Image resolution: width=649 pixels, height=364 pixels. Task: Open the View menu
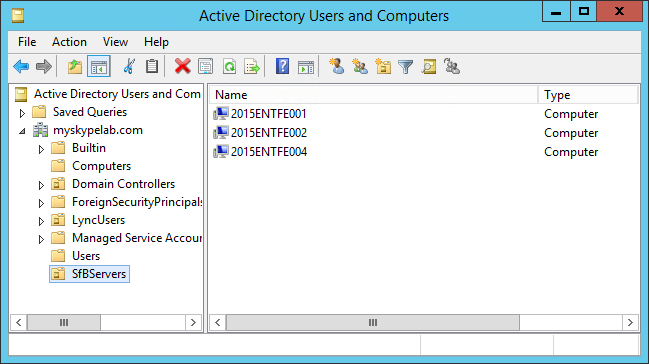(115, 42)
